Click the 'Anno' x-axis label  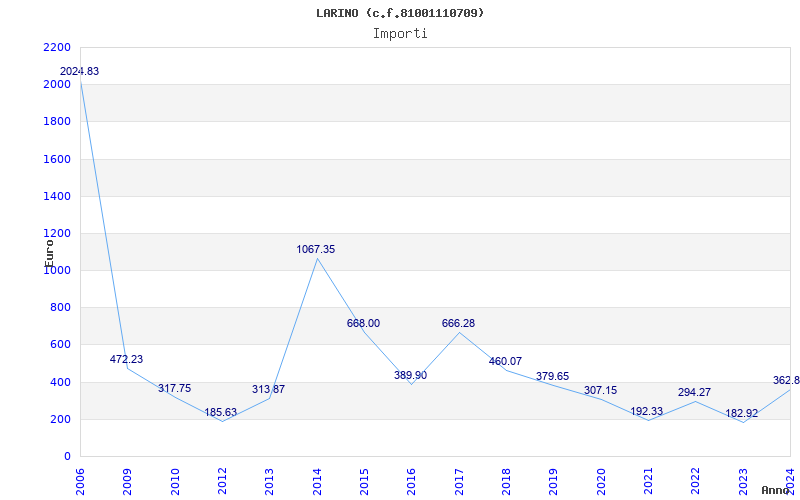775,490
